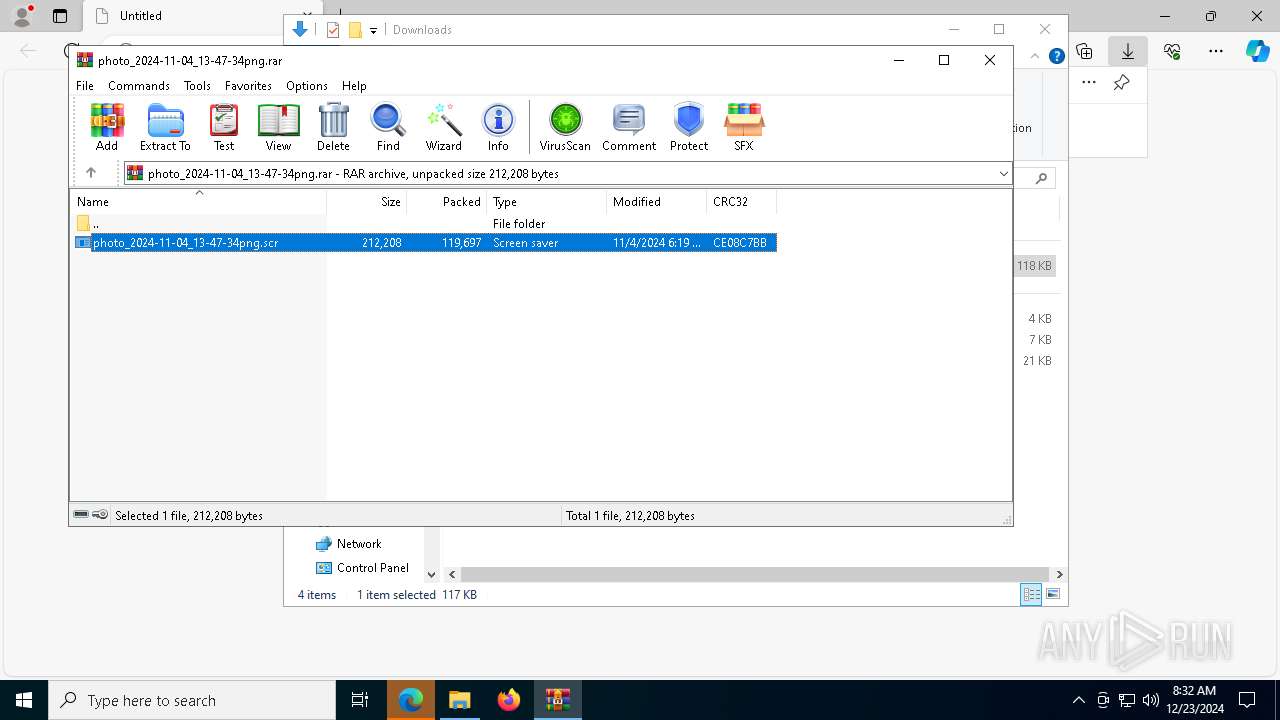Open the Find magnifier tool
Screen dimensions: 1280x720
tap(388, 127)
